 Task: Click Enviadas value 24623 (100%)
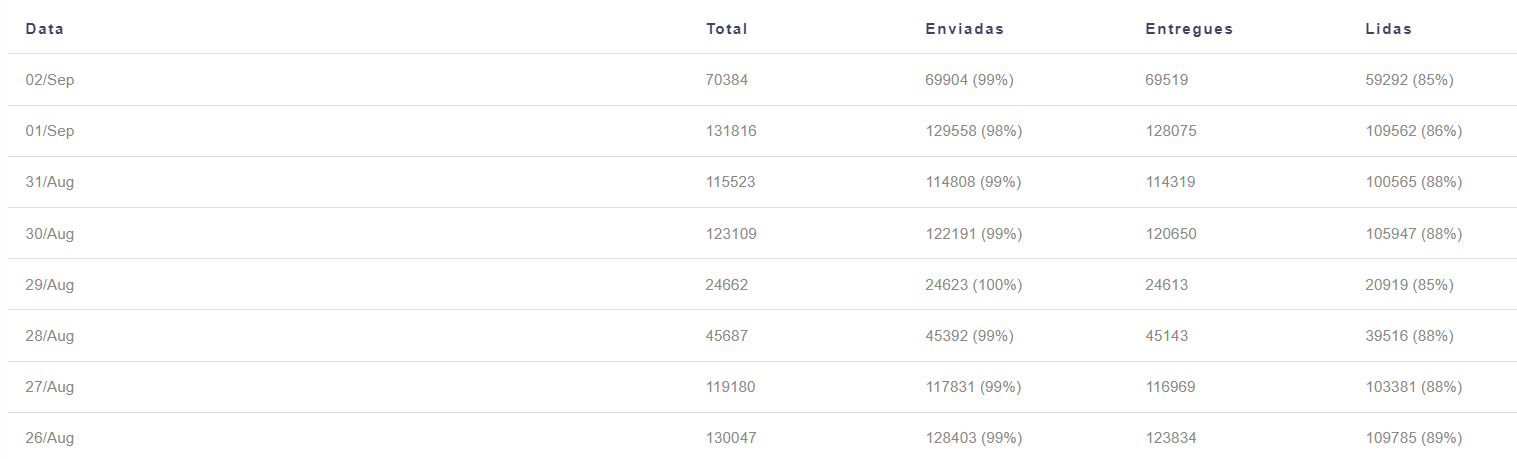tap(974, 285)
